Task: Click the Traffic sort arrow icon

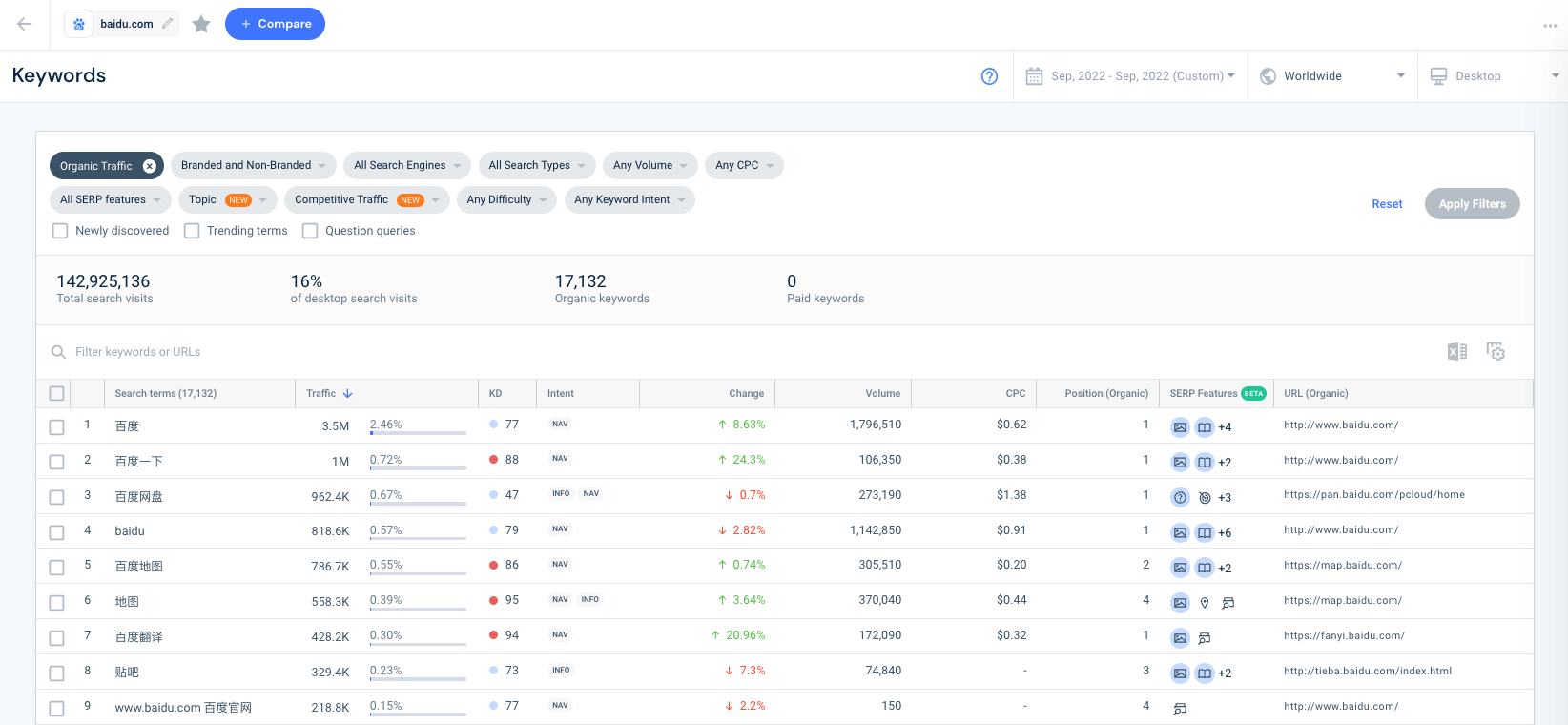Action: pyautogui.click(x=348, y=393)
